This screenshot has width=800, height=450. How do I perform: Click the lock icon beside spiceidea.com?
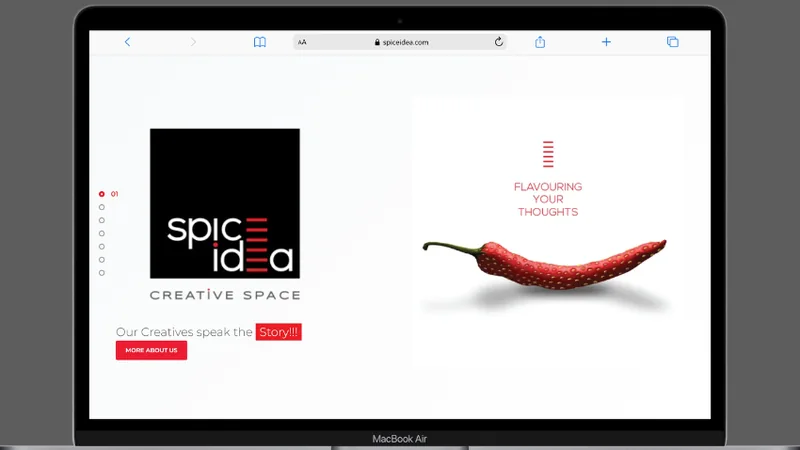(x=377, y=42)
